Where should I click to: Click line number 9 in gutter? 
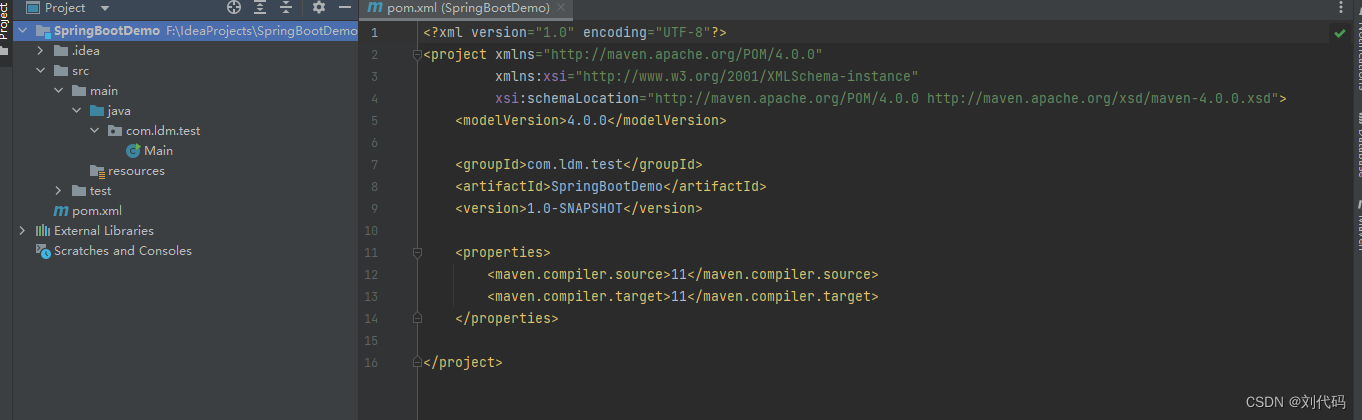click(374, 209)
